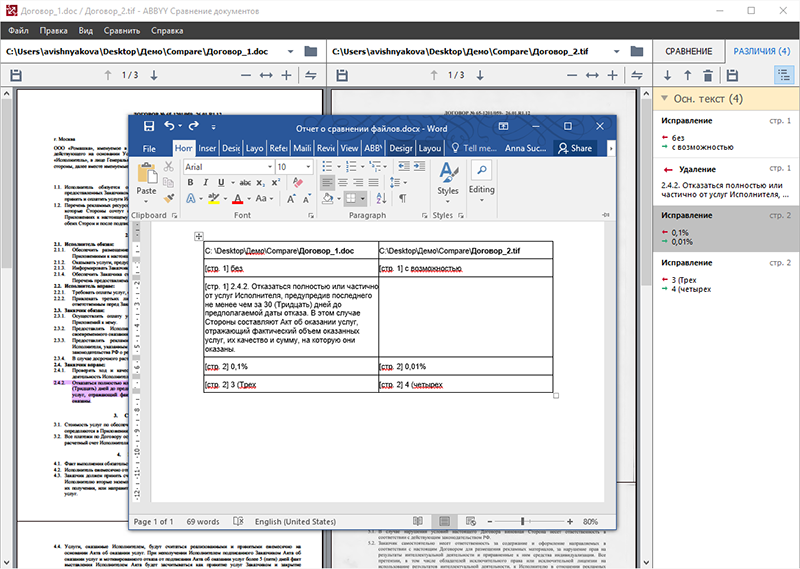Open Файл menu in ABBYY
The width and height of the screenshot is (800, 569).
(18, 31)
